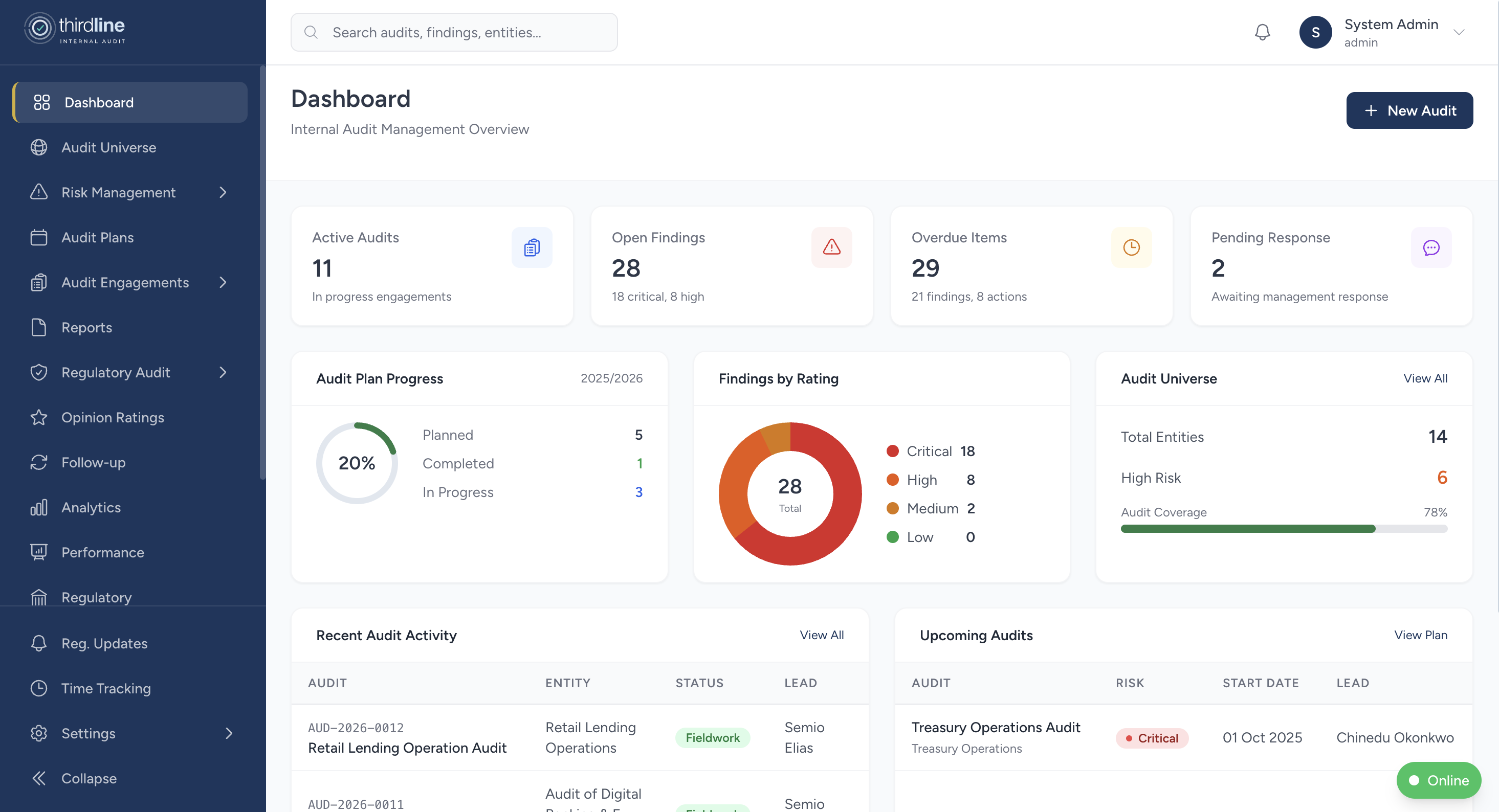This screenshot has width=1499, height=812.
Task: Click the notifications bell icon
Action: (x=1262, y=32)
